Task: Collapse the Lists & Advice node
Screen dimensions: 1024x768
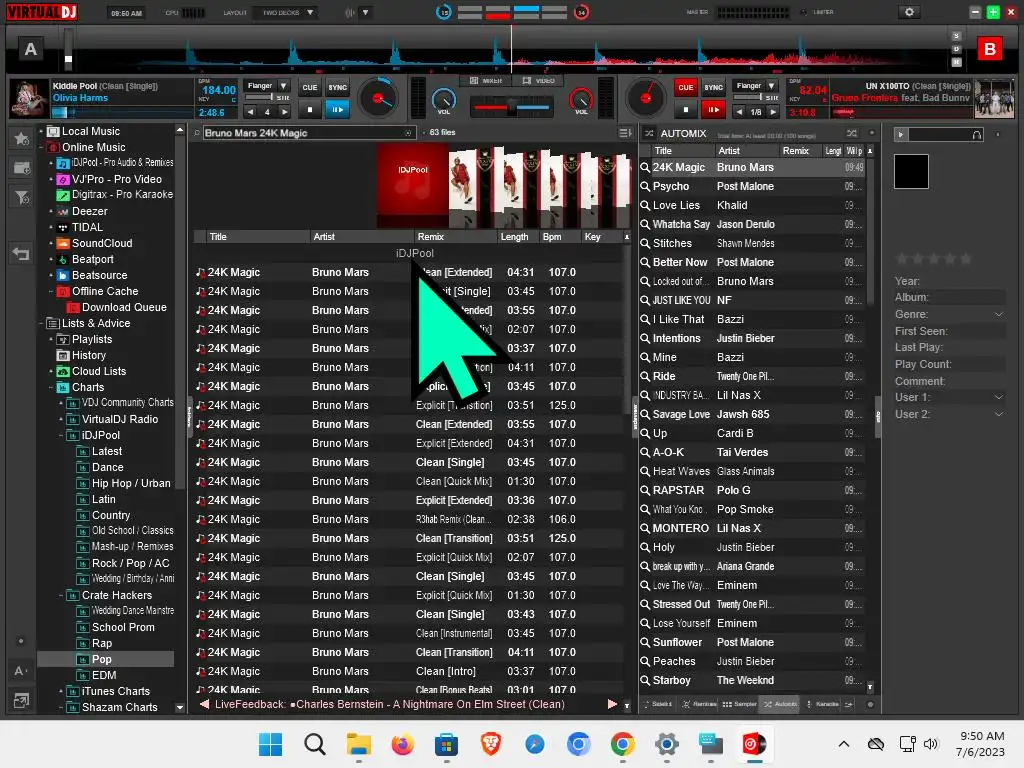Action: pyautogui.click(x=41, y=323)
